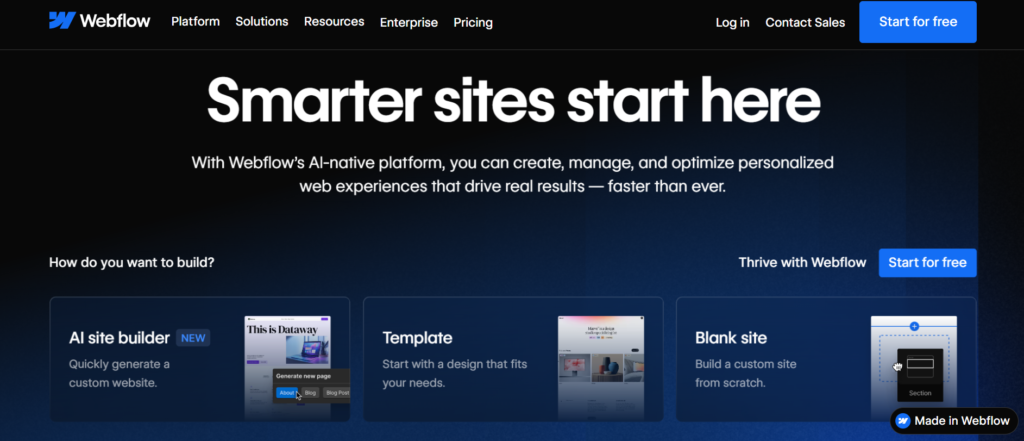The image size is (1024, 441).
Task: Open the Resources menu
Action: (x=334, y=22)
